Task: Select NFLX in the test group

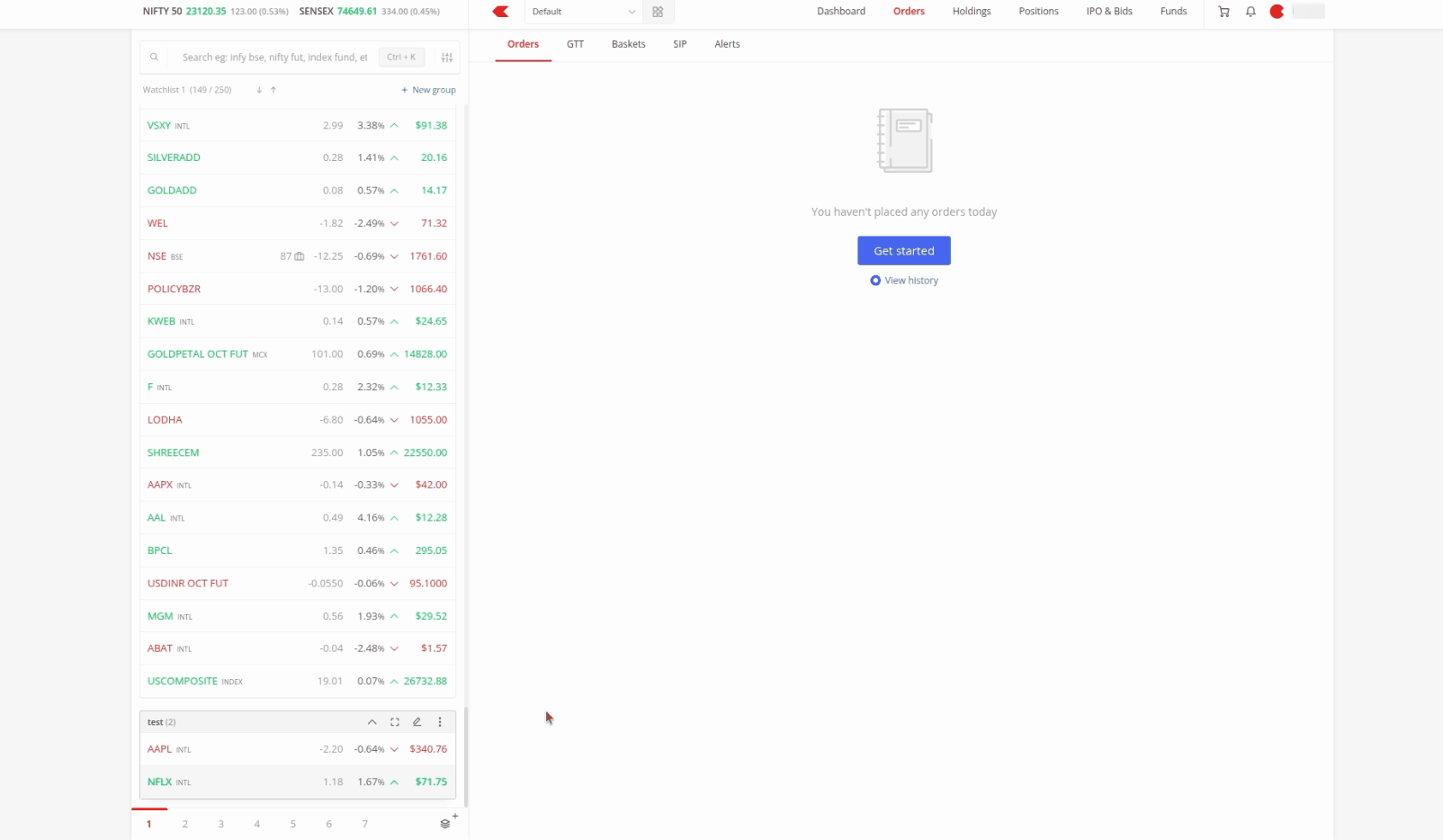Action: [x=298, y=782]
